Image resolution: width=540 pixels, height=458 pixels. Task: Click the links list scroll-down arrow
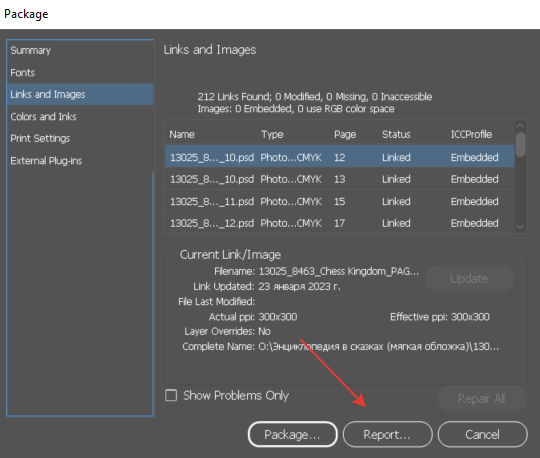coord(520,227)
